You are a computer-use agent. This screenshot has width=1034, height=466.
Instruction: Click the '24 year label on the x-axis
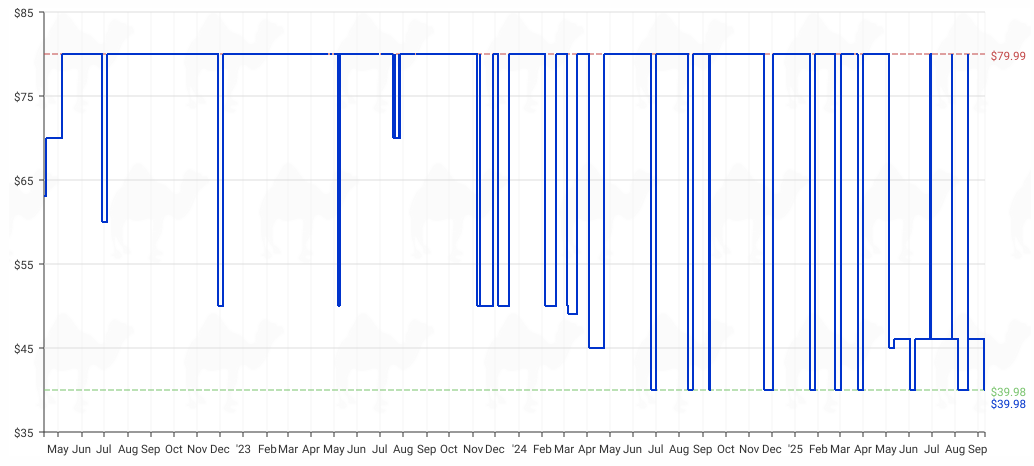coord(519,450)
